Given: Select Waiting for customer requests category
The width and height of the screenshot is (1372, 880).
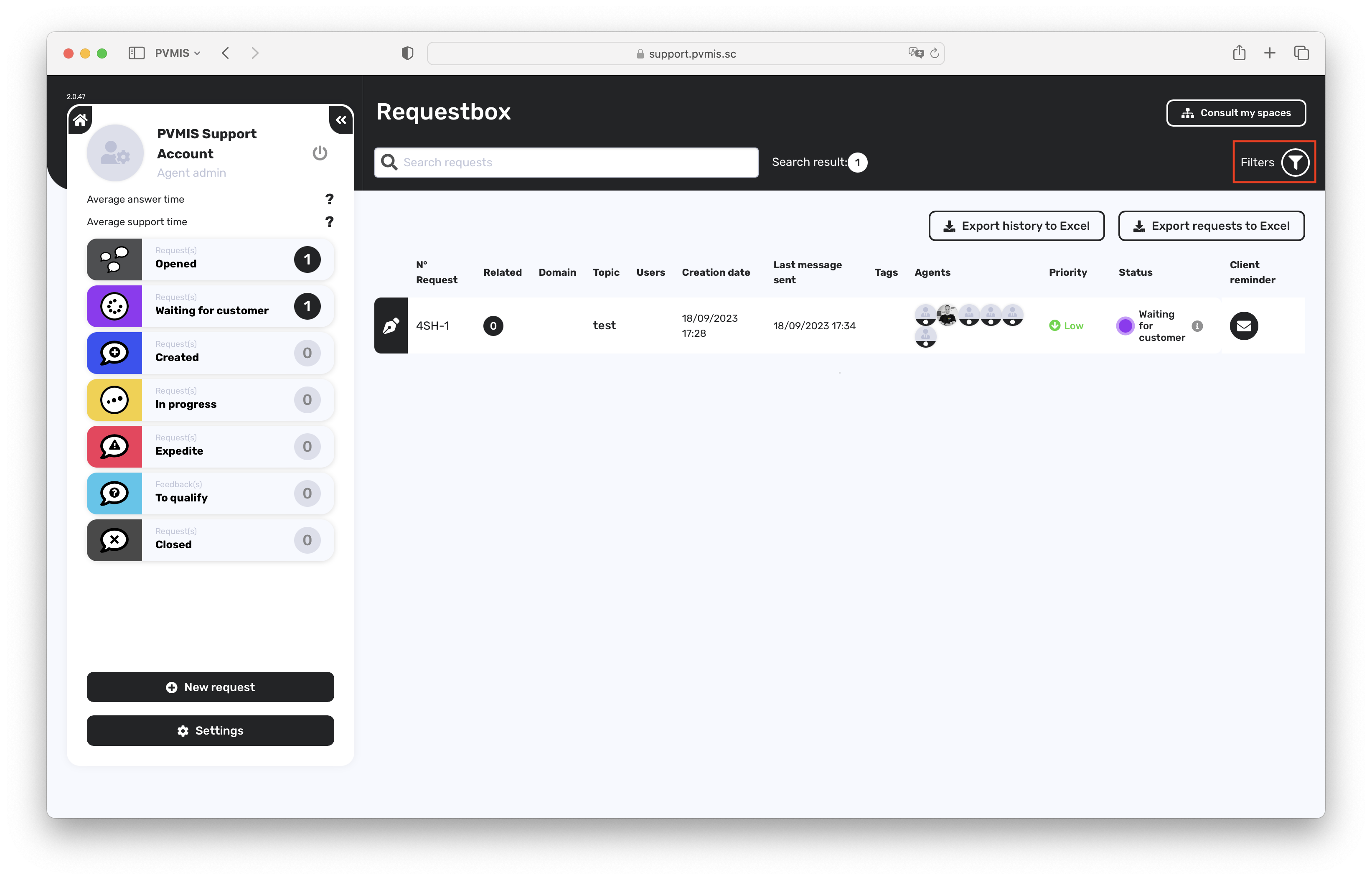Looking at the screenshot, I should [x=210, y=306].
